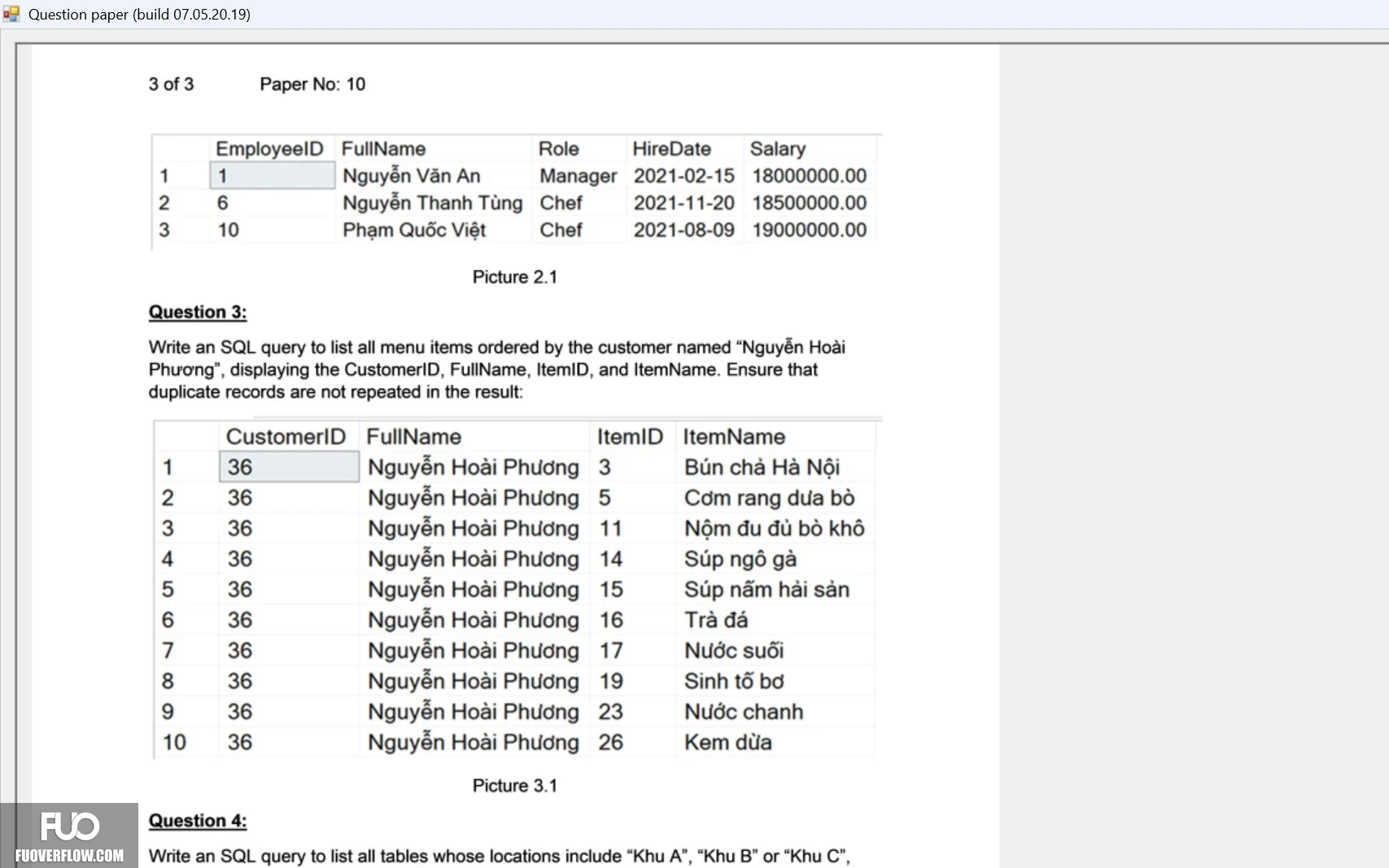Click ItemID 14 cell

click(611, 559)
